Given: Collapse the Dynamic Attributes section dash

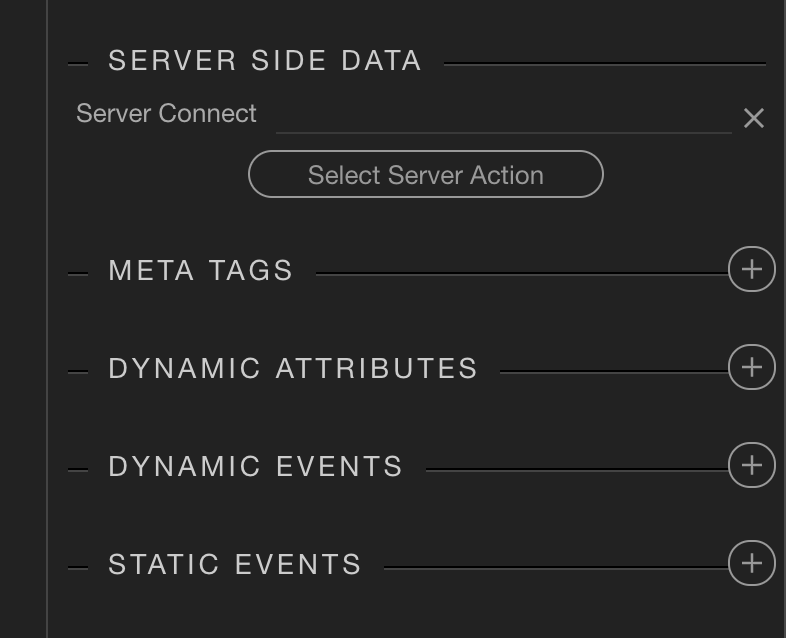Looking at the screenshot, I should [78, 371].
